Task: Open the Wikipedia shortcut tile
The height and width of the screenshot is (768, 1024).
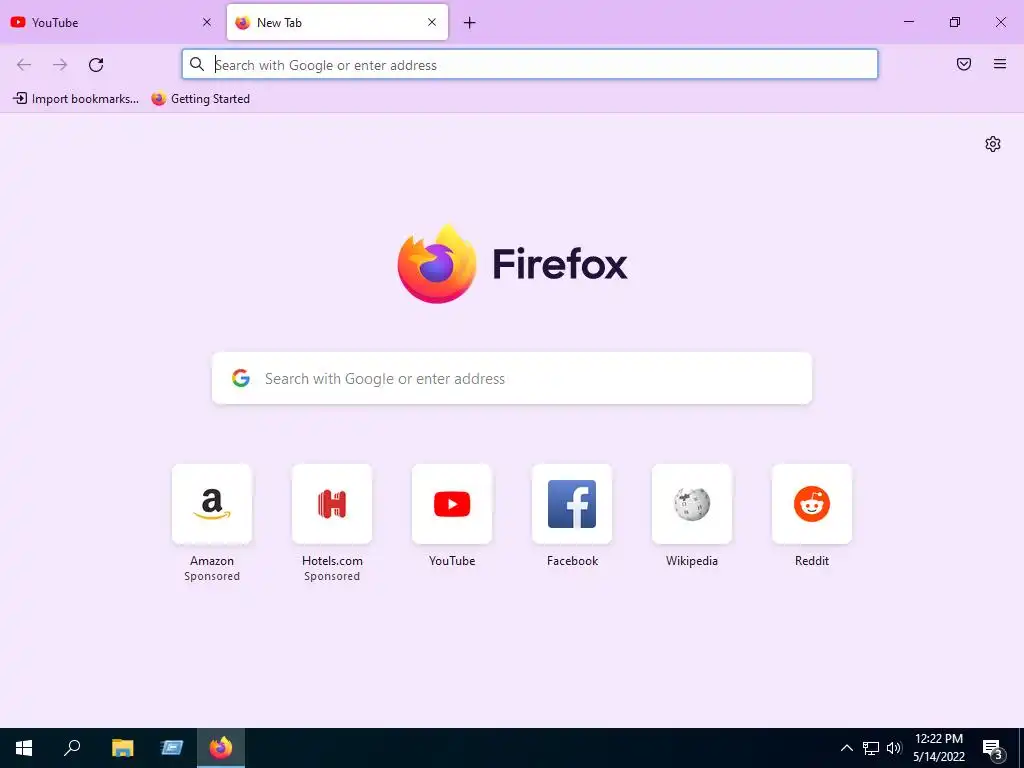Action: [692, 504]
